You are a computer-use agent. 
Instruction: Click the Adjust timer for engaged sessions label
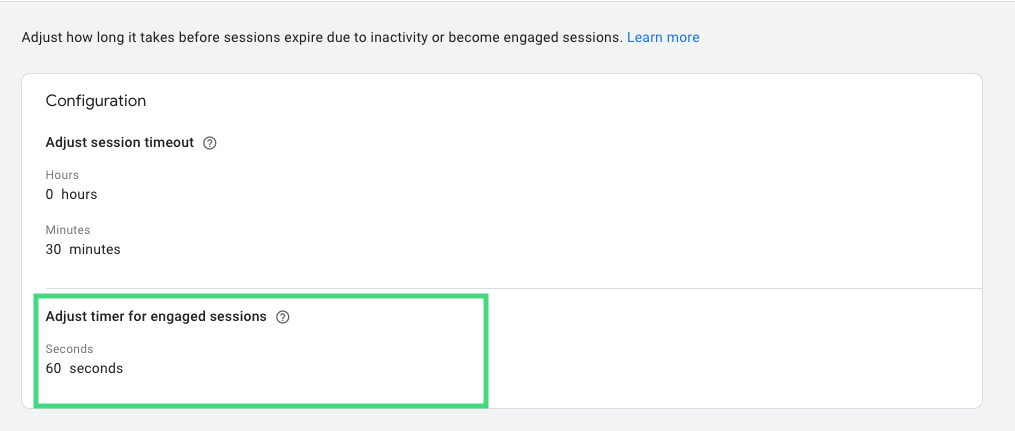[x=156, y=316]
